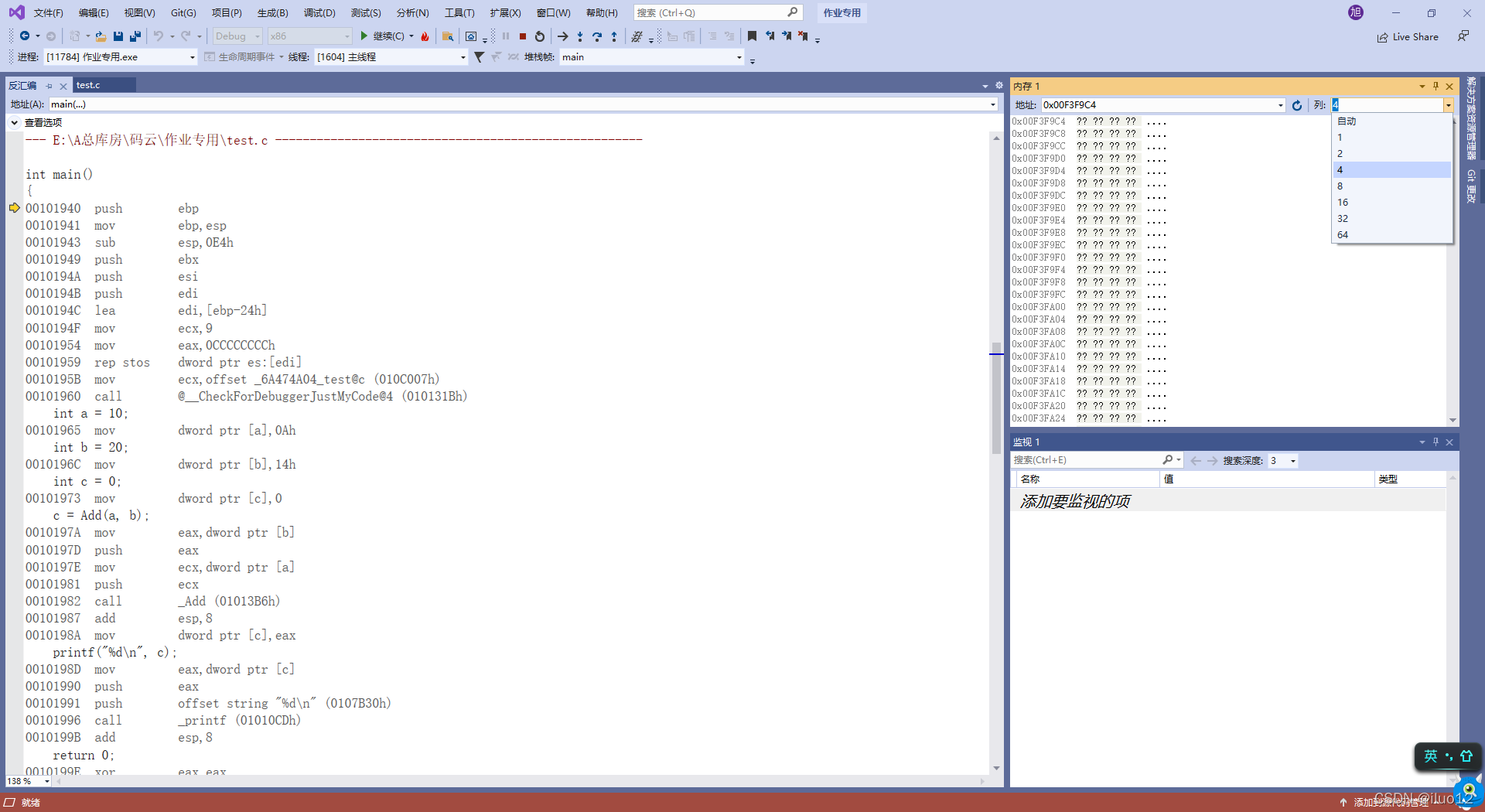This screenshot has height=812, width=1485.
Task: Refresh the Memory 1 window with reload icon
Action: click(x=1297, y=105)
